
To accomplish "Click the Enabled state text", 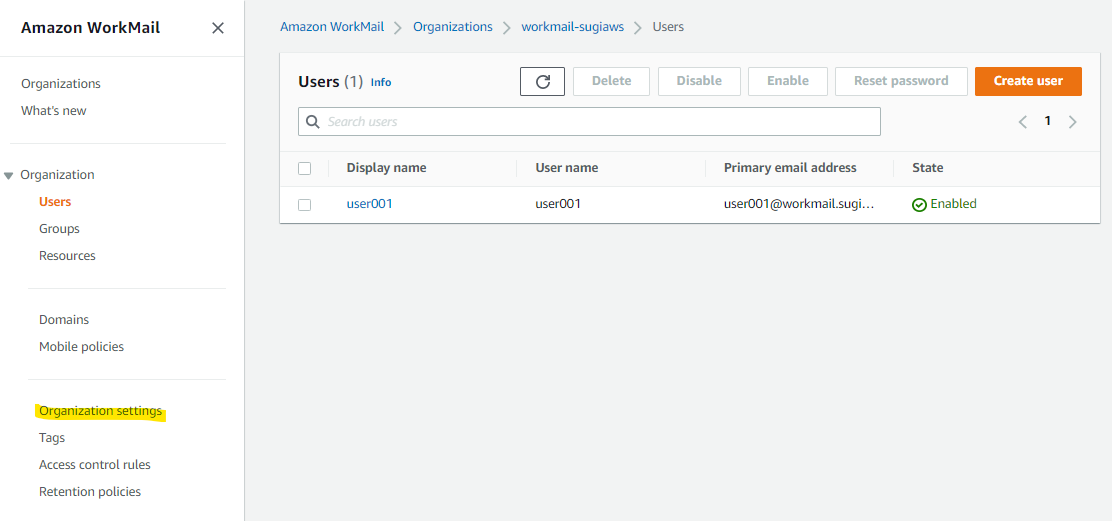I will click(x=953, y=204).
